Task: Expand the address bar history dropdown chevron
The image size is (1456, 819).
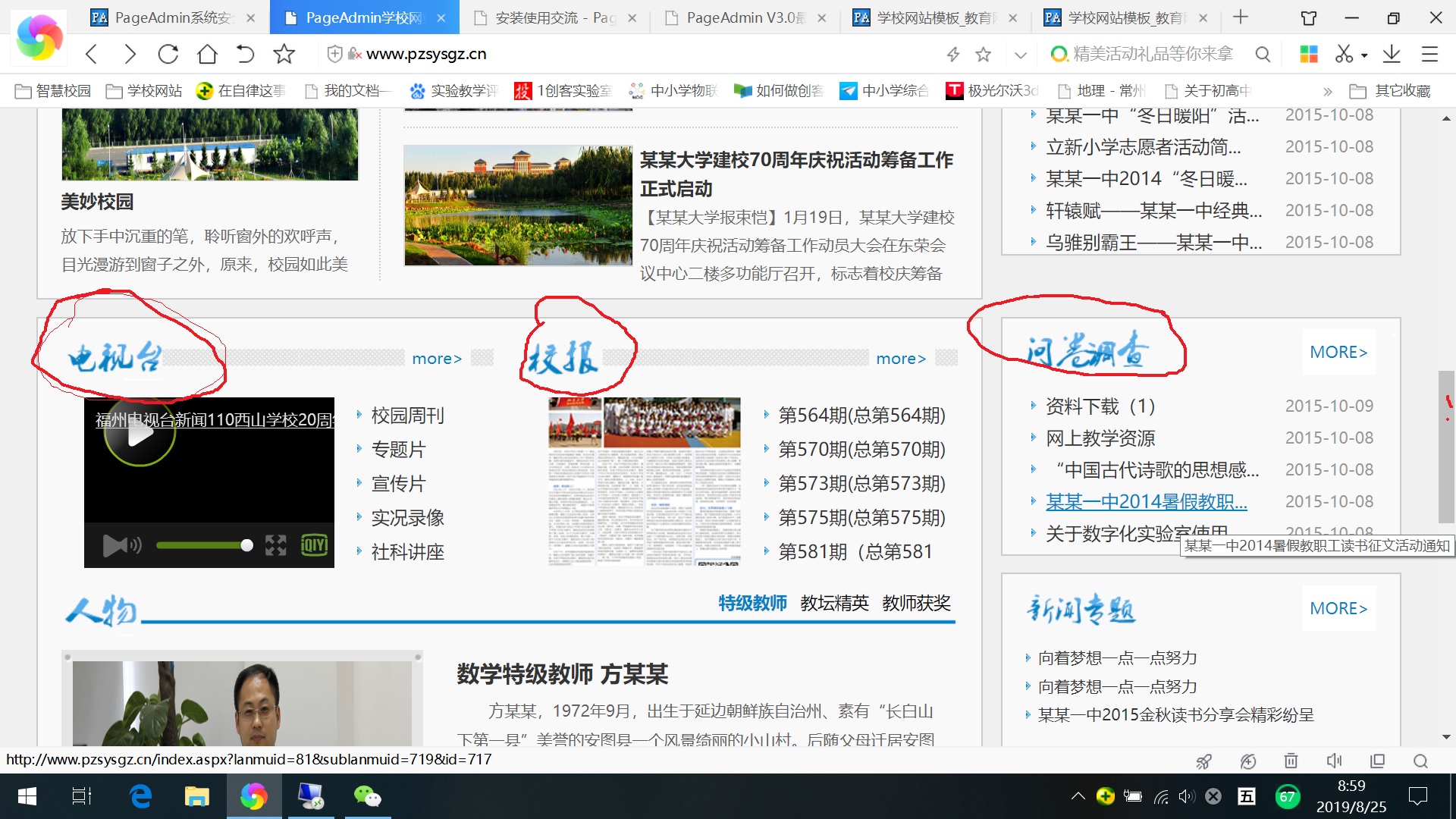Action: pos(1021,55)
